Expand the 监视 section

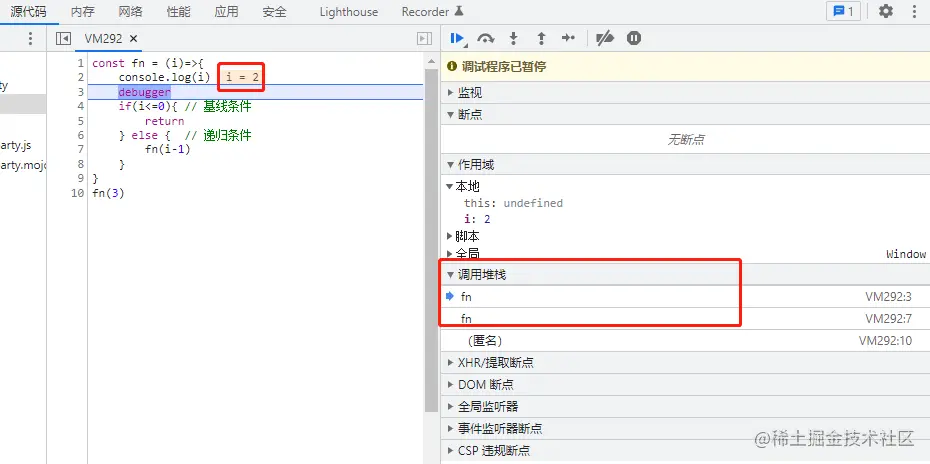pyautogui.click(x=686, y=93)
